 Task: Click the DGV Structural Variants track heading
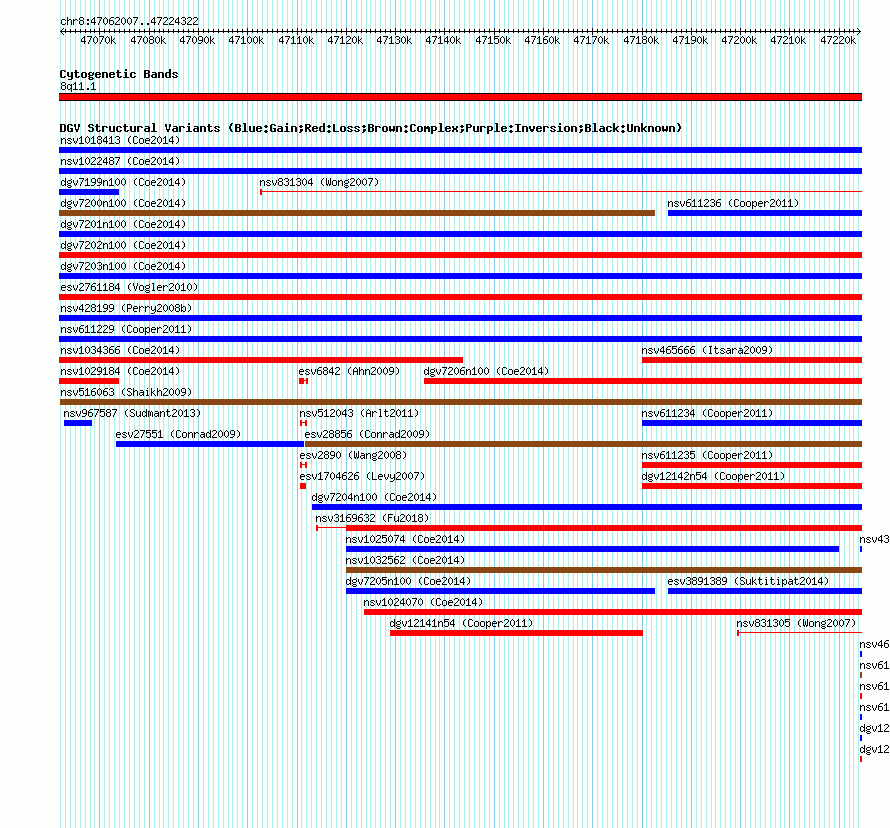coord(370,128)
